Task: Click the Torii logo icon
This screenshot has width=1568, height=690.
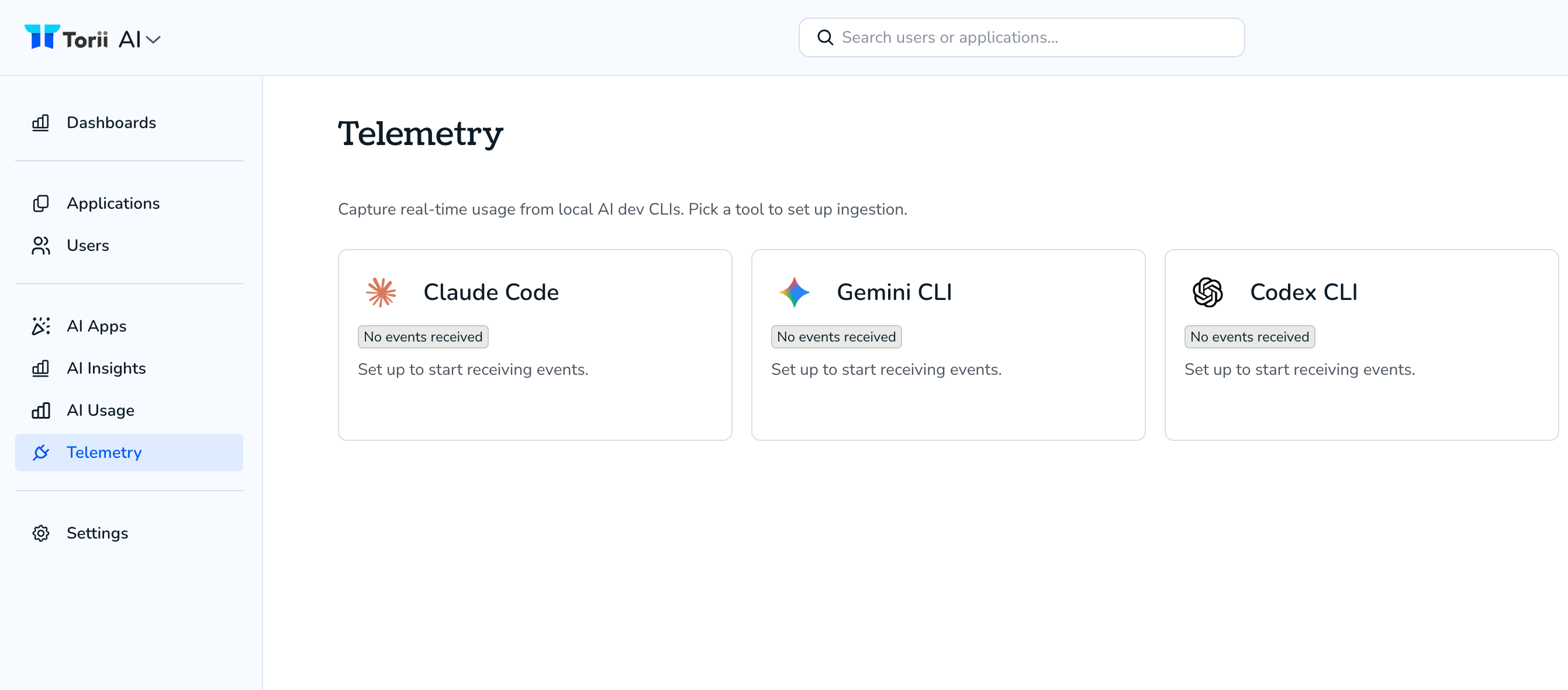Action: point(42,36)
